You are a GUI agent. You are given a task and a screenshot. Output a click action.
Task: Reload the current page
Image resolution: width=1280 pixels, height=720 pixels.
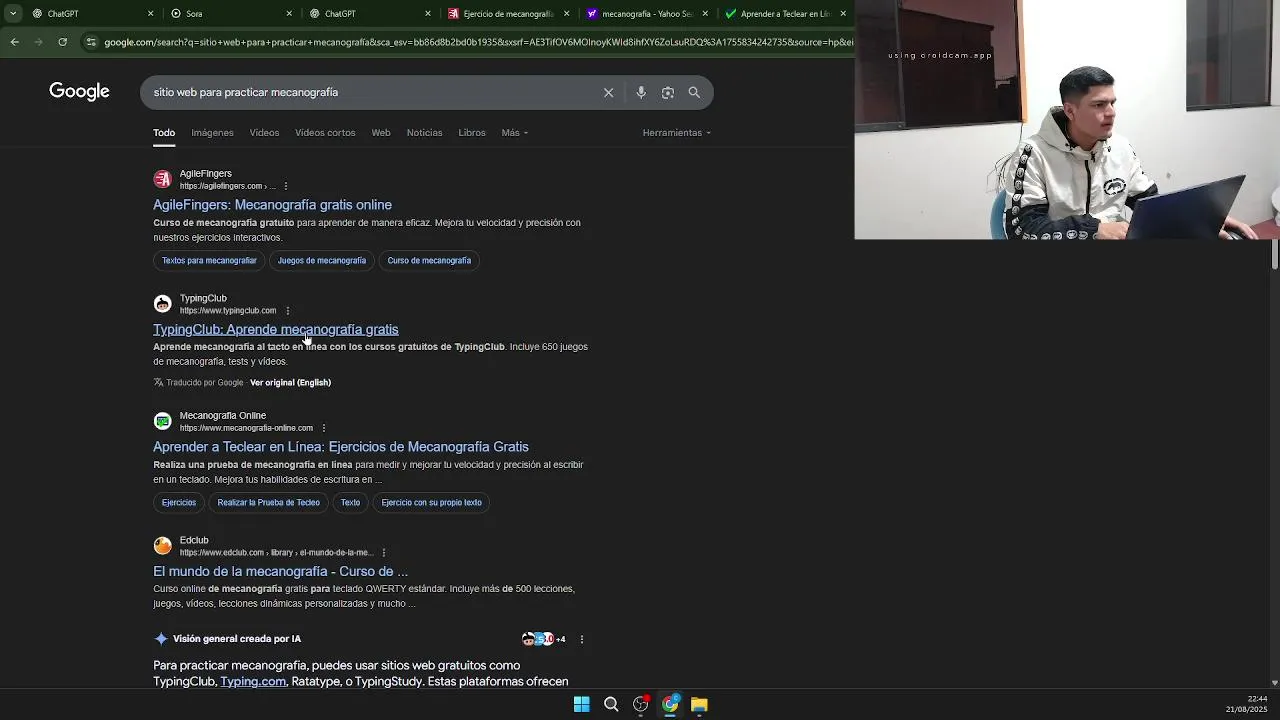click(x=62, y=42)
